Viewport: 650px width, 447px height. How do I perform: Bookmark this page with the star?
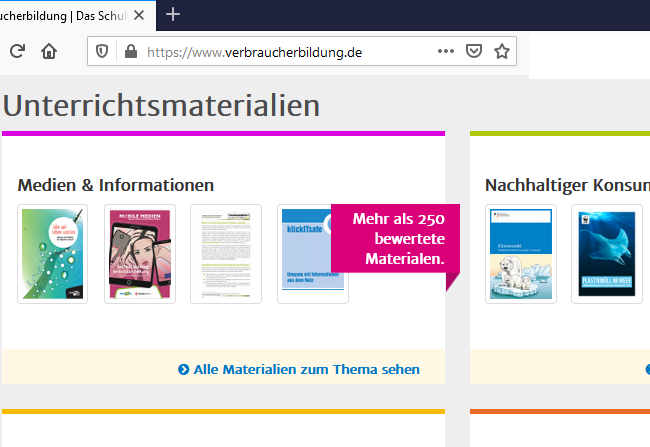tap(502, 52)
